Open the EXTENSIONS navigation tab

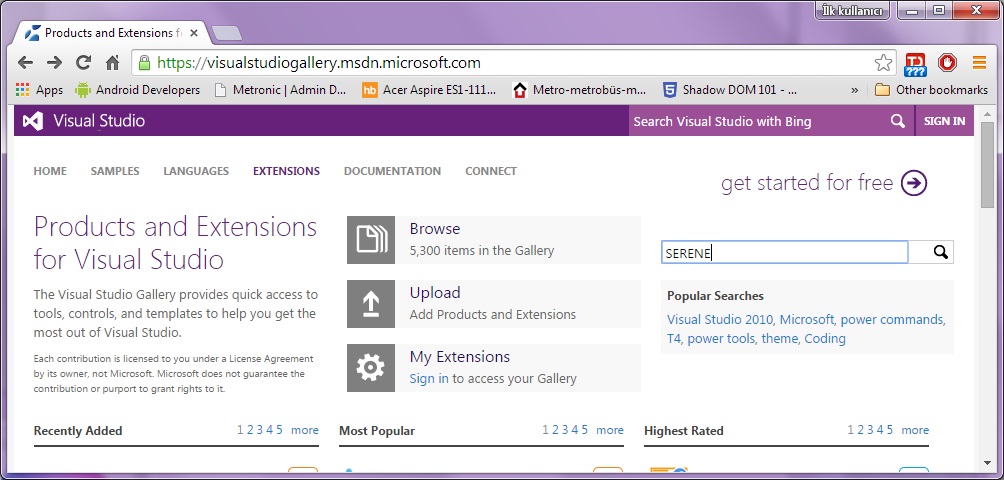click(286, 171)
